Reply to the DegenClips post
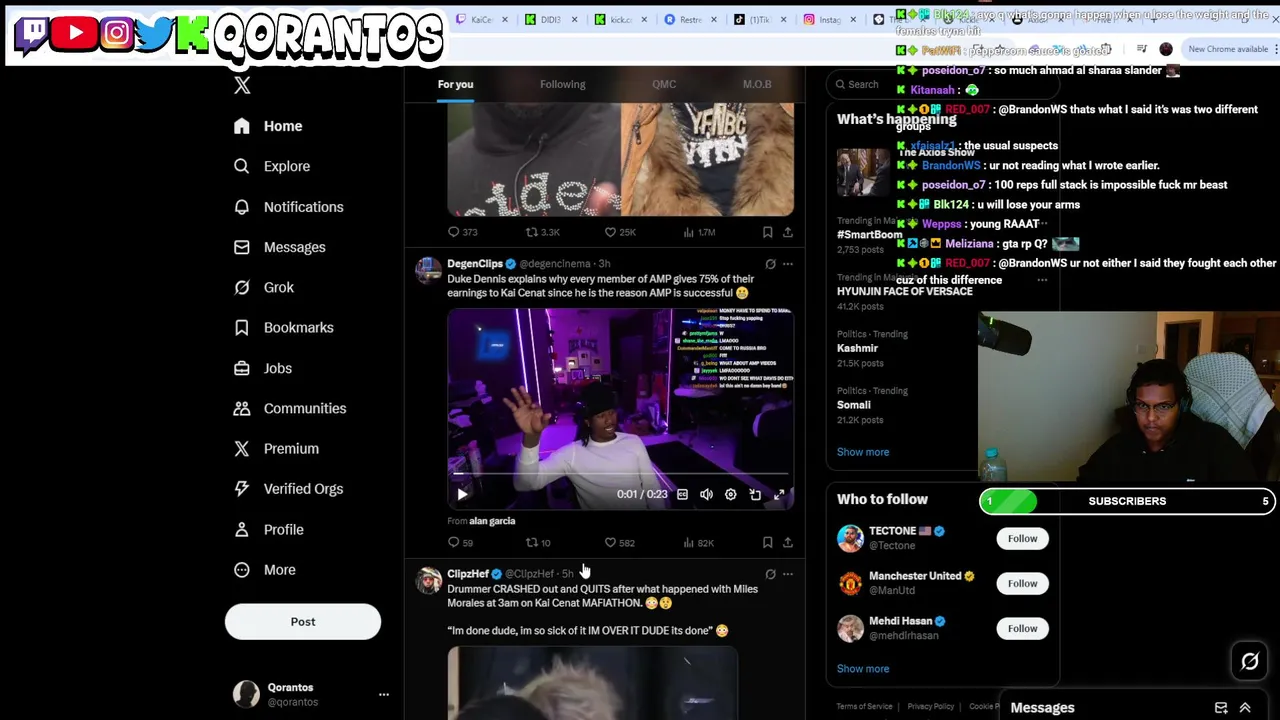 454,543
